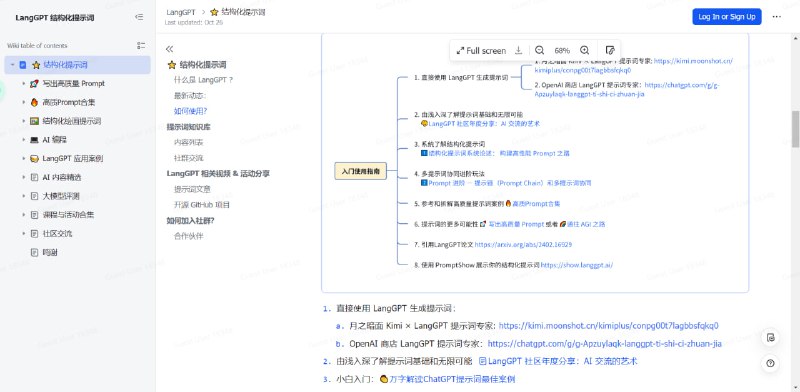Expand the 社区交流 tree node

(23, 234)
